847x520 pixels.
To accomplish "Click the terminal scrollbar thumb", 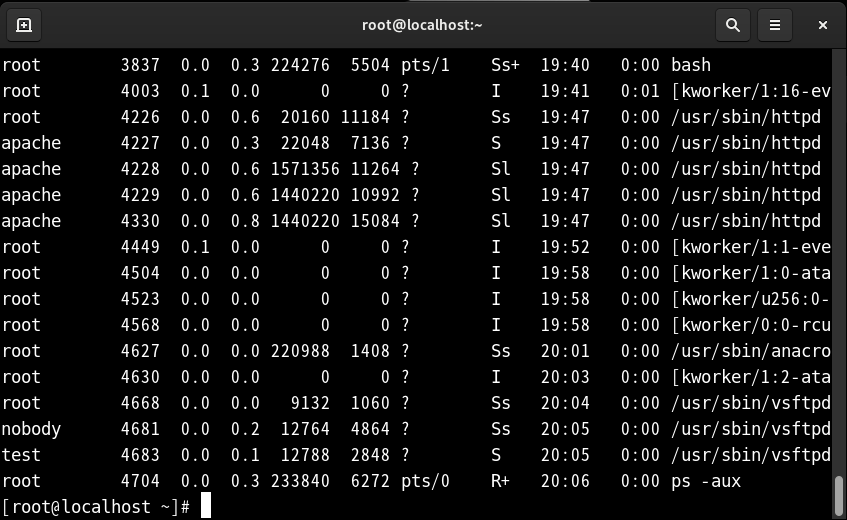I will coord(838,495).
